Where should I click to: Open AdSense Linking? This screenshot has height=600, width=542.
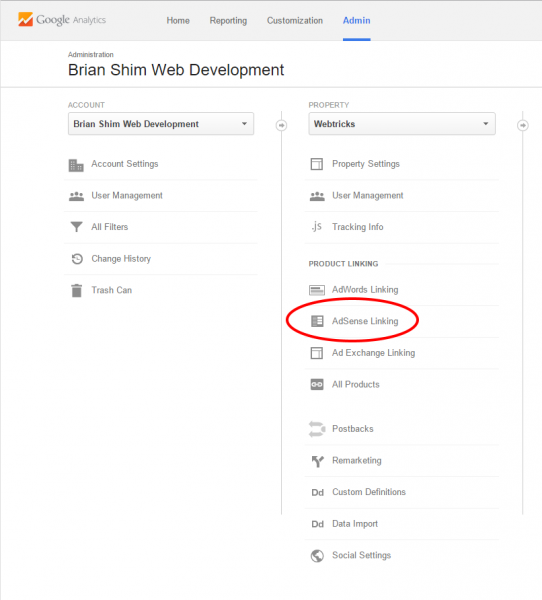pyautogui.click(x=365, y=321)
